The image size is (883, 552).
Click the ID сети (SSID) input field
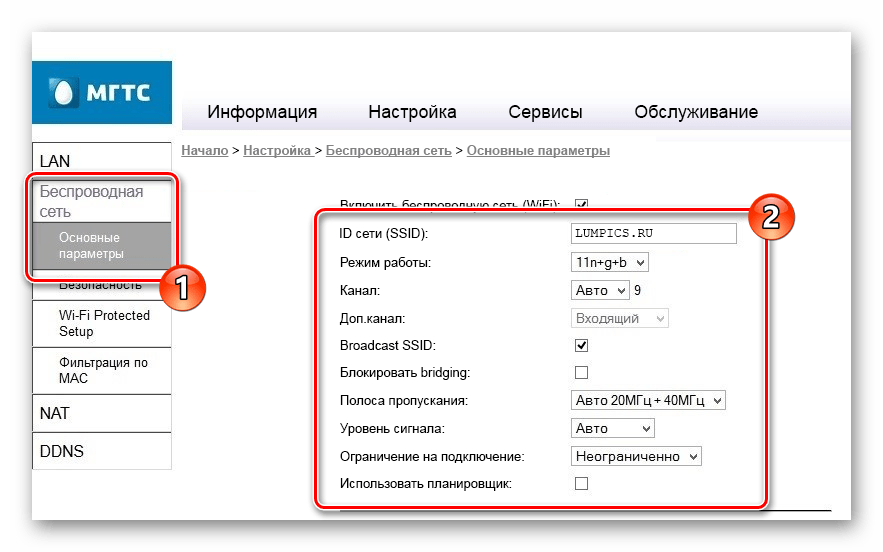[x=653, y=233]
